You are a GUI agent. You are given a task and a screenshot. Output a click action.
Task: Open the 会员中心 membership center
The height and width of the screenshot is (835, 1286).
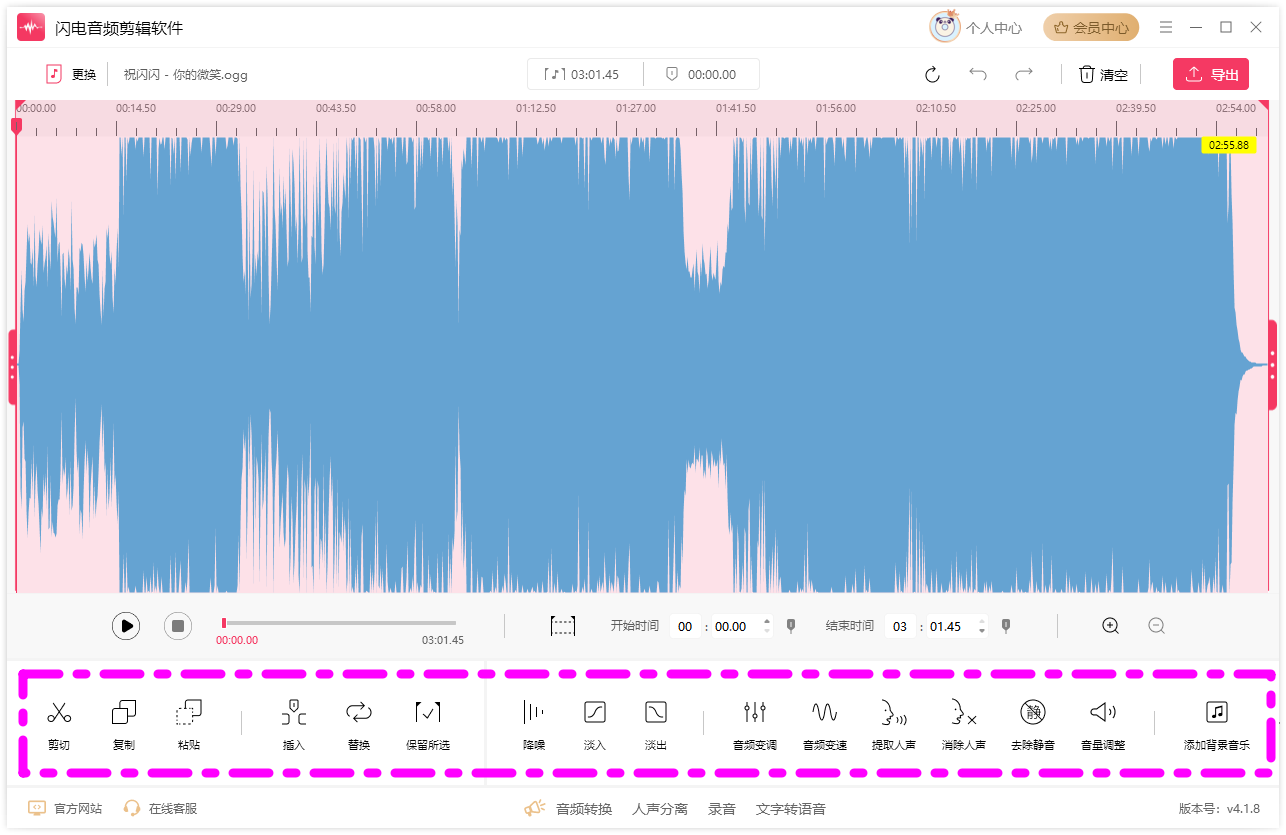click(x=1091, y=28)
